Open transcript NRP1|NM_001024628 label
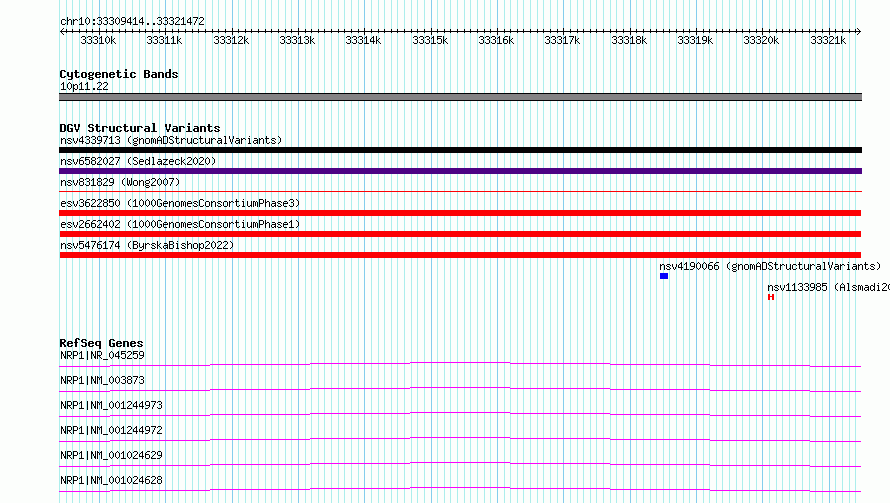The image size is (890, 503). click(x=111, y=480)
